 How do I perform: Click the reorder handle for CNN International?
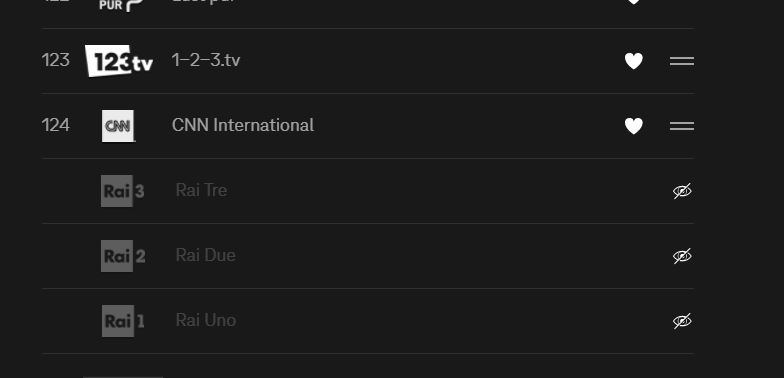(x=682, y=126)
